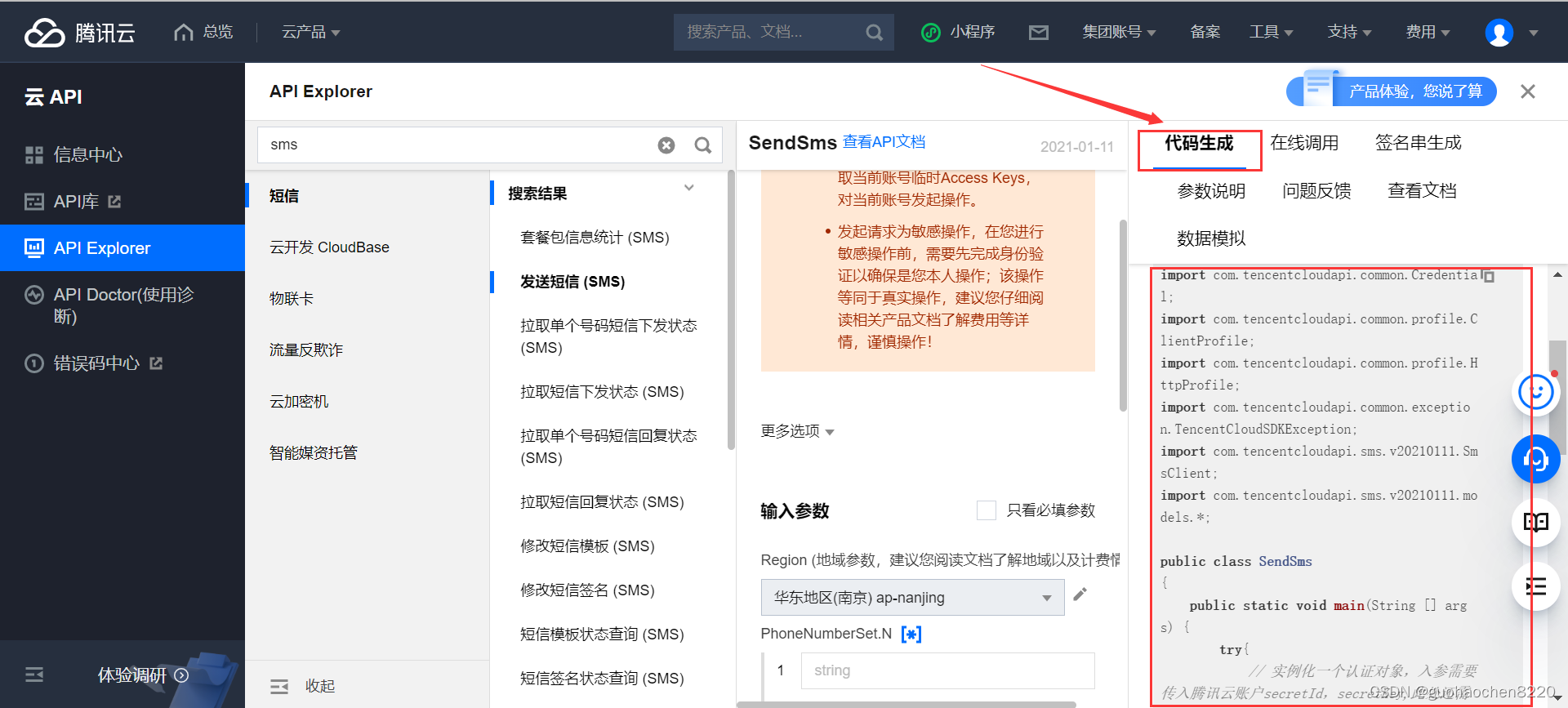Screen dimensions: 1568x708
Task: Open 修改短信模板 (SMS) API
Action: pyautogui.click(x=587, y=546)
